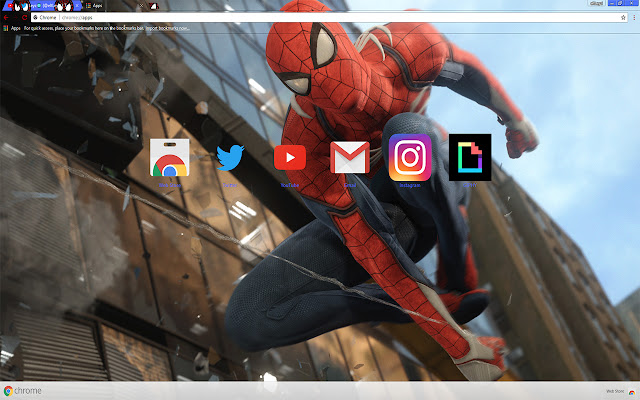Click the profile name button in title bar
The height and width of the screenshot is (400, 640).
(x=596, y=3)
